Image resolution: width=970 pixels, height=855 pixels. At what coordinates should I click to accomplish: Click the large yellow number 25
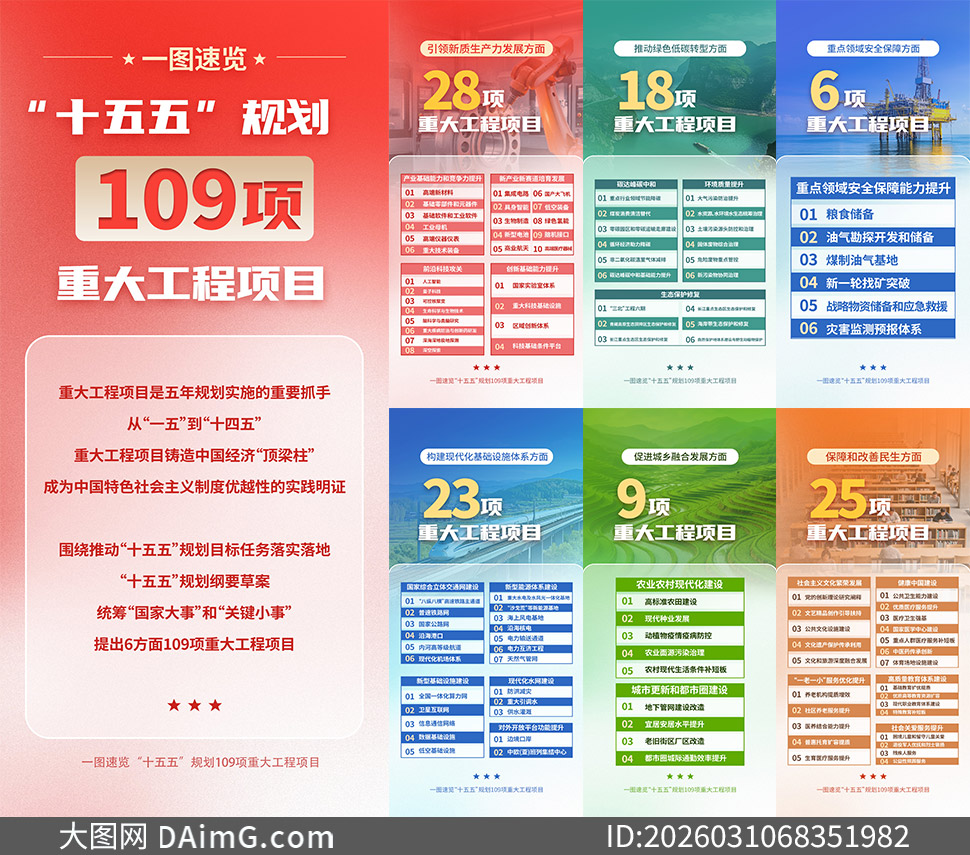point(838,497)
